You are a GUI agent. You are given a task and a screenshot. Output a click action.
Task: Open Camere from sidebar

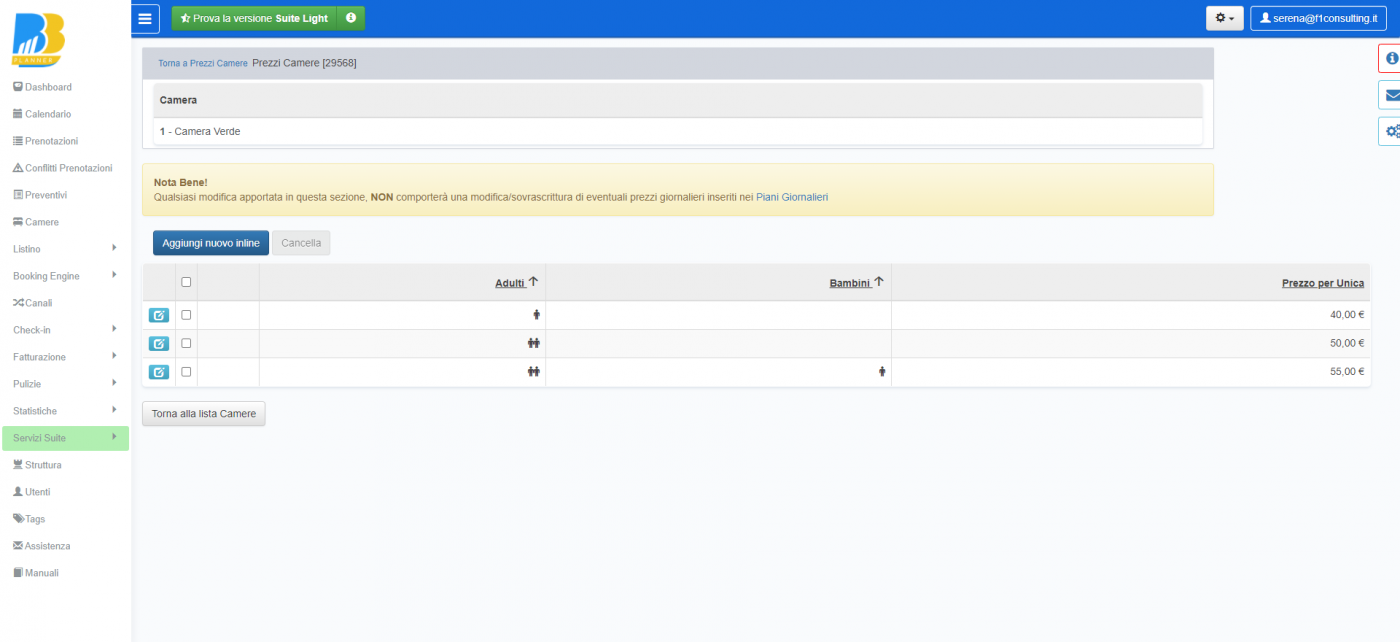(36, 222)
